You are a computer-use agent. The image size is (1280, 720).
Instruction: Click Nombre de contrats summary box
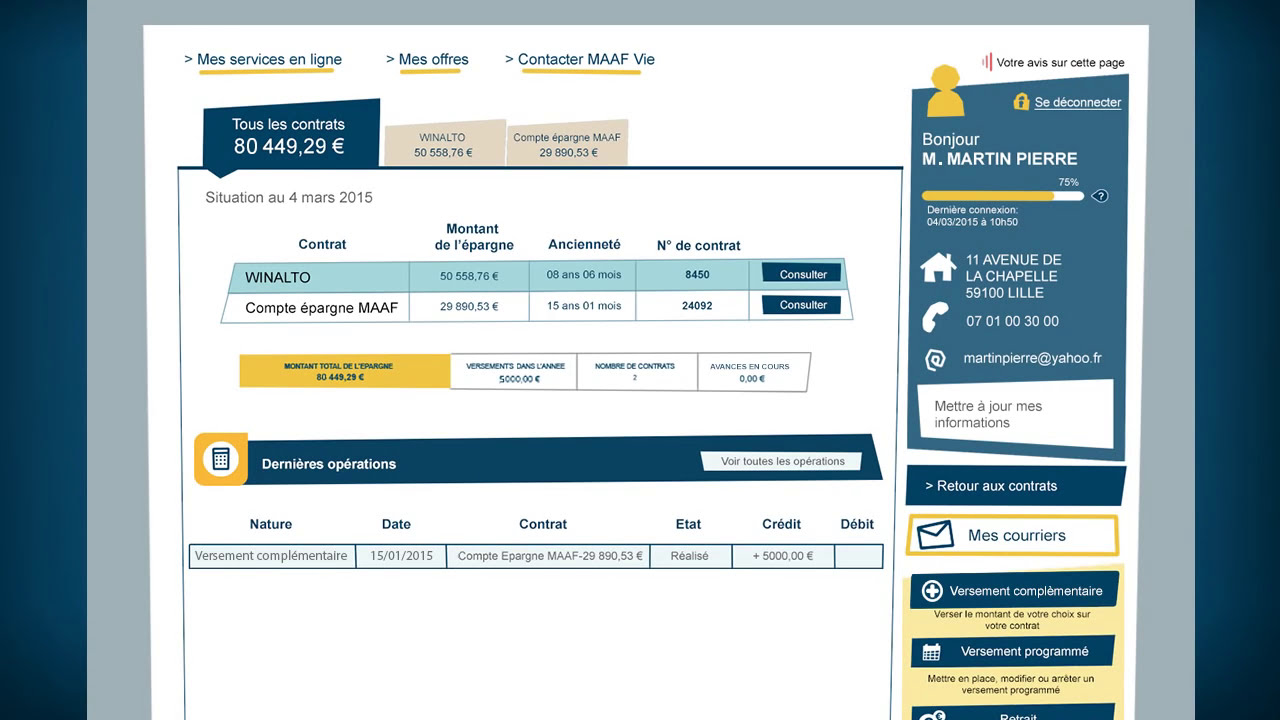pos(636,372)
